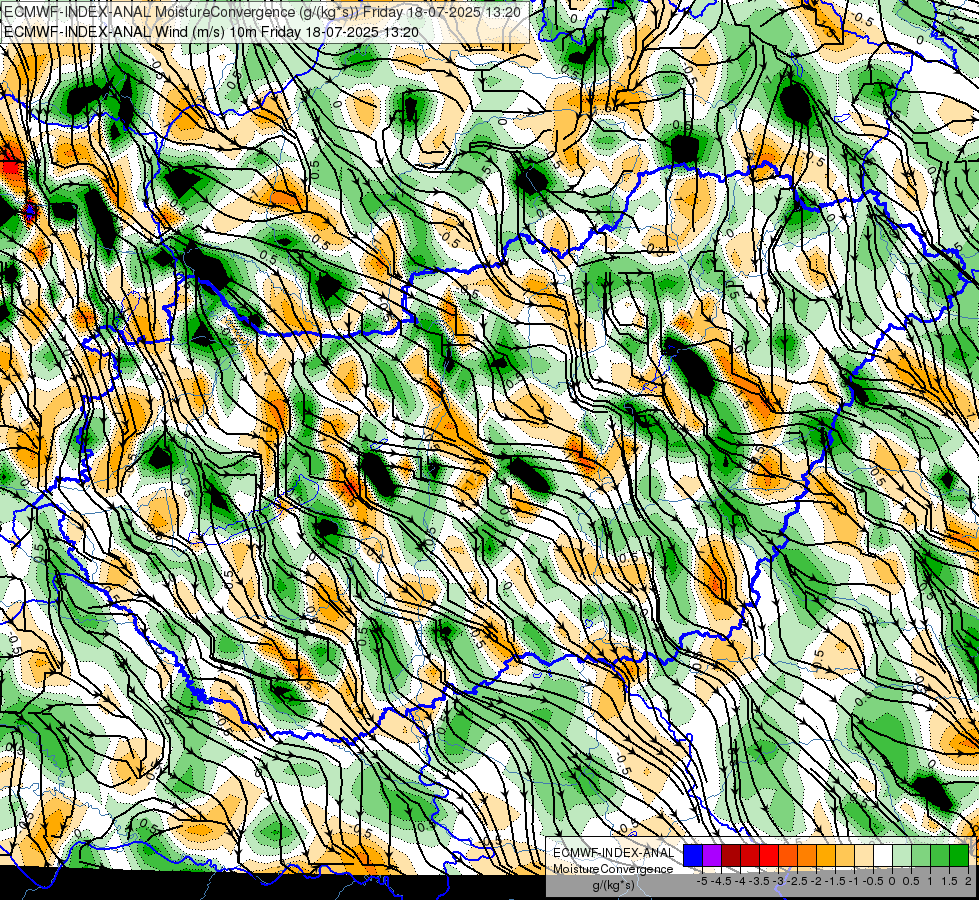Select the darkest green legend swatch
The image size is (979, 900).
(x=959, y=855)
